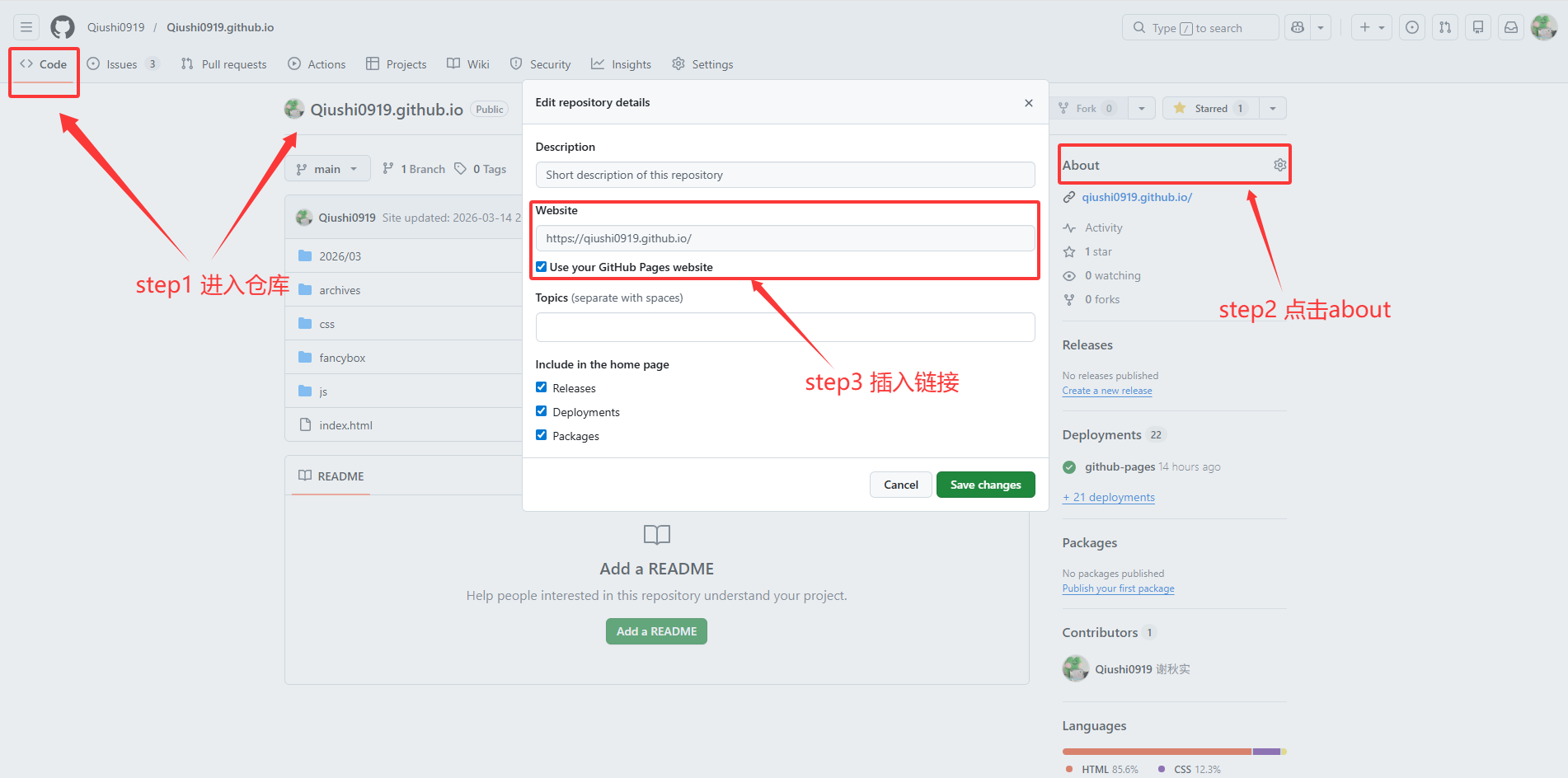View the 0 watching link
1568x778 pixels.
pyautogui.click(x=1112, y=275)
